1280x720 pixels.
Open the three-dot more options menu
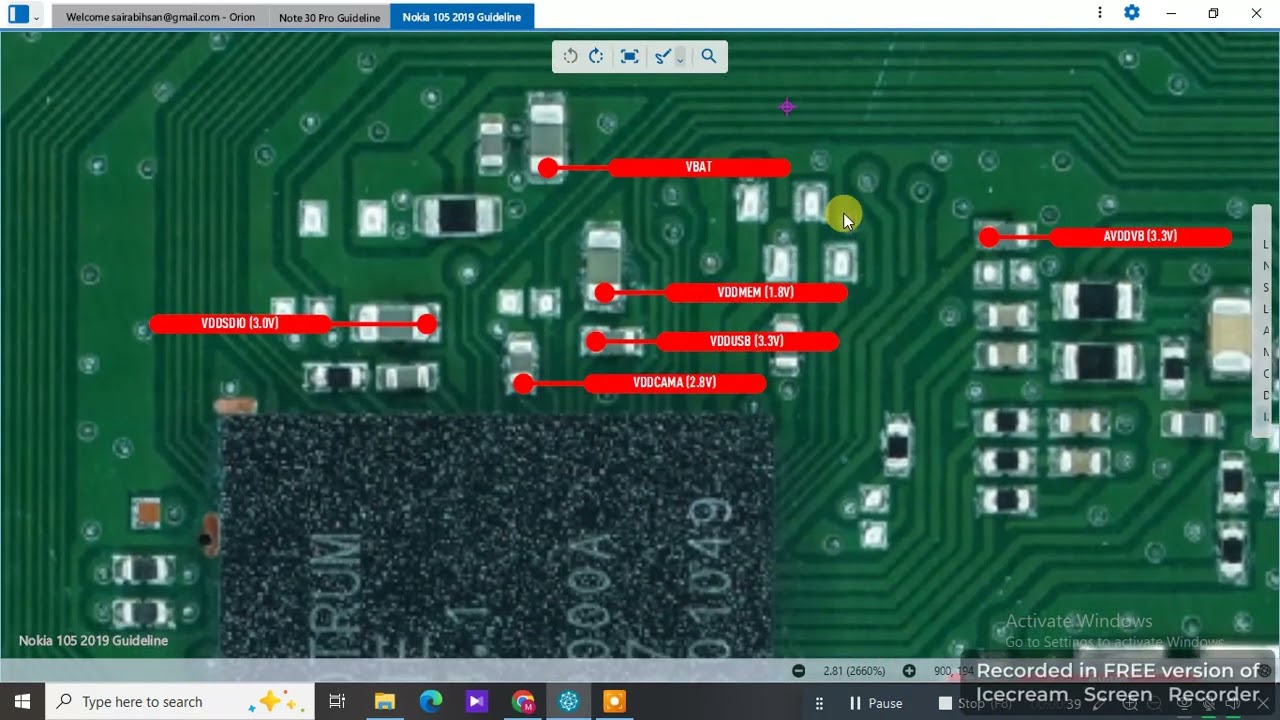(1100, 13)
